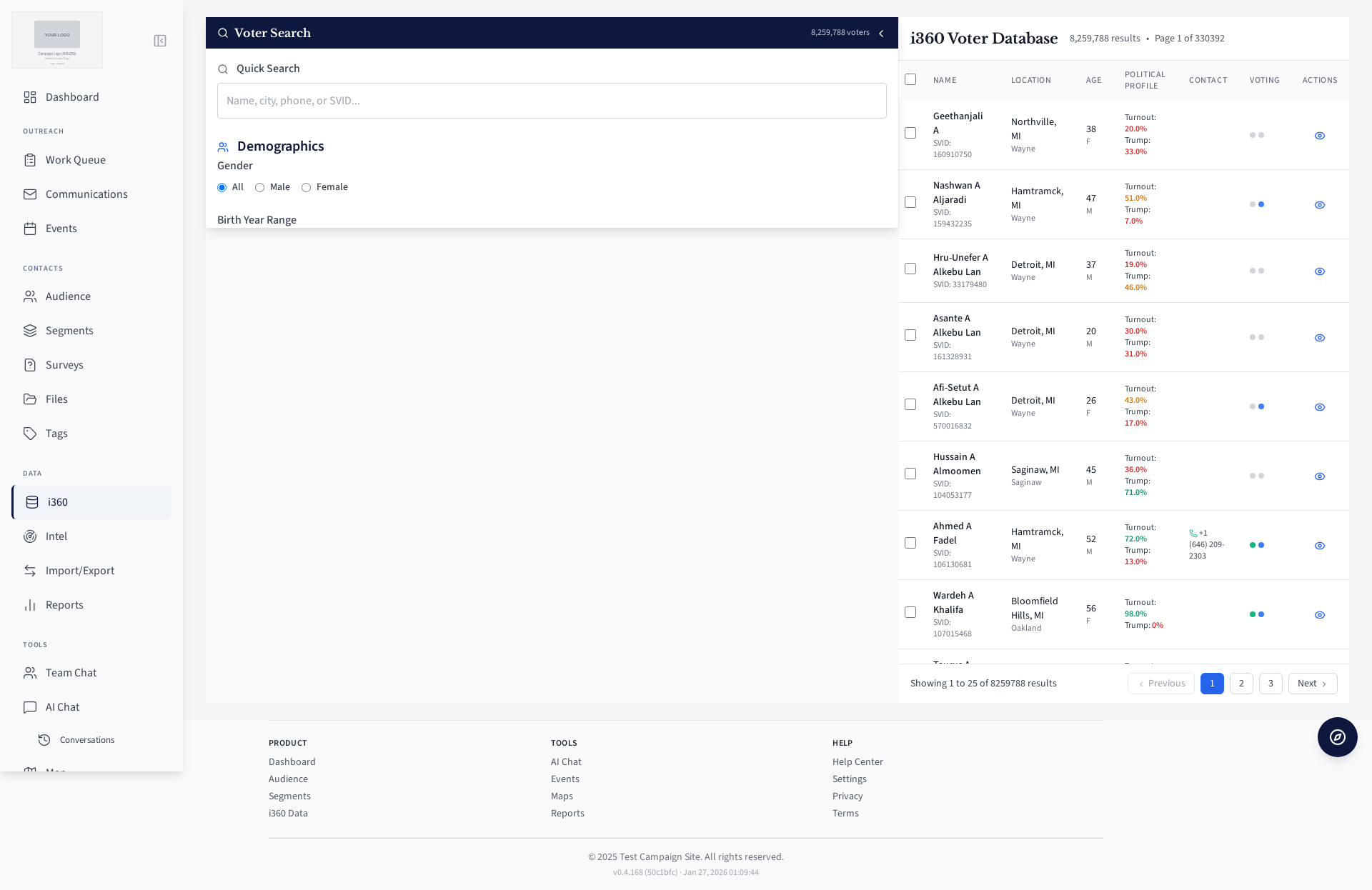Collapse the Voter Search panel chevron
This screenshot has height=890, width=1372.
881,34
